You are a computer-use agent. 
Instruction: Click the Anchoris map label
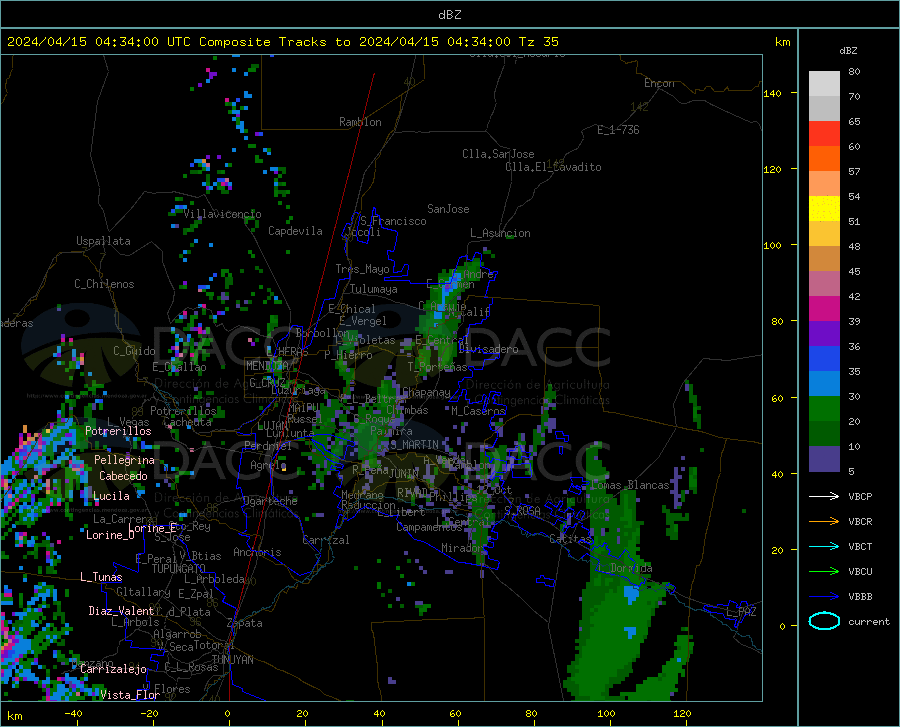point(257,552)
